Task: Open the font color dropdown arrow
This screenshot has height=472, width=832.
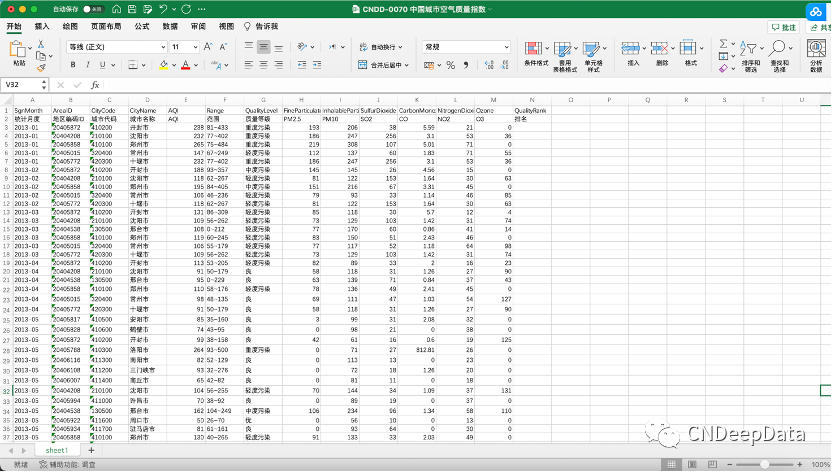Action: click(x=196, y=65)
